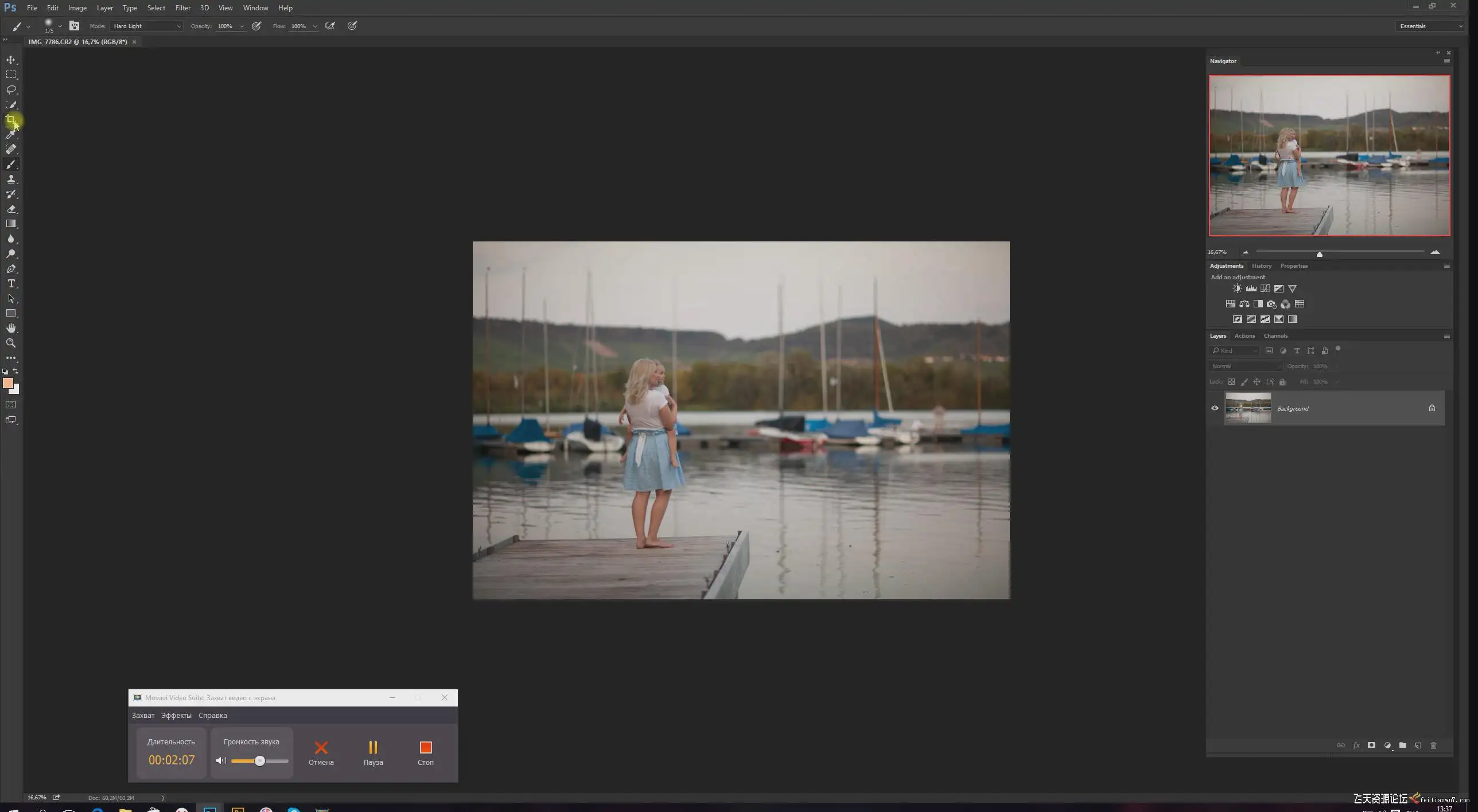Select the Zoom tool
Screen dimensions: 1478x812
point(11,343)
